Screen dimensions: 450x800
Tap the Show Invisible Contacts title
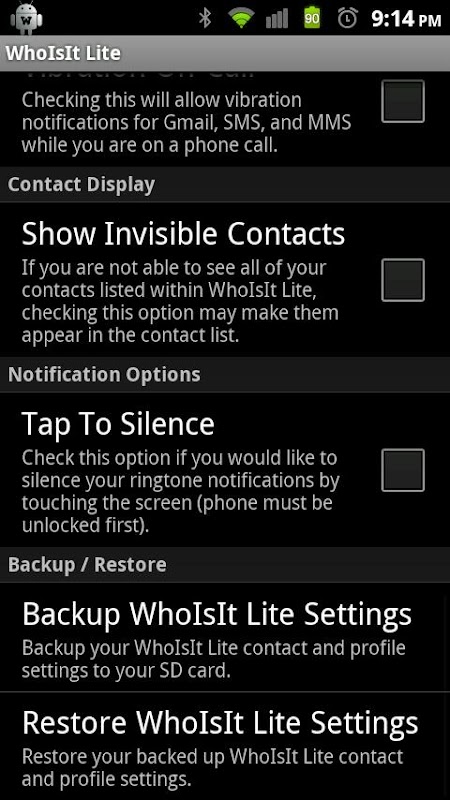point(184,234)
